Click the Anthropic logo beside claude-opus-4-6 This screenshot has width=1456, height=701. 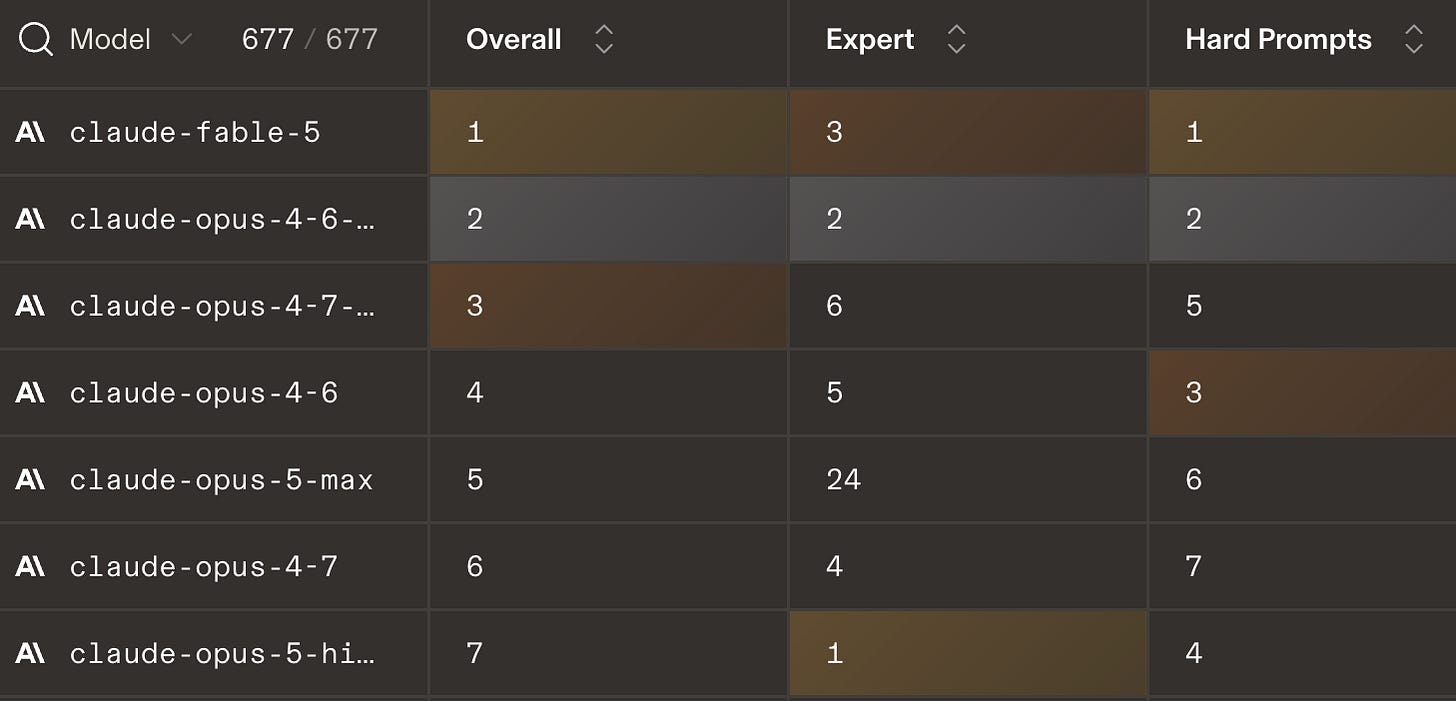coord(30,393)
